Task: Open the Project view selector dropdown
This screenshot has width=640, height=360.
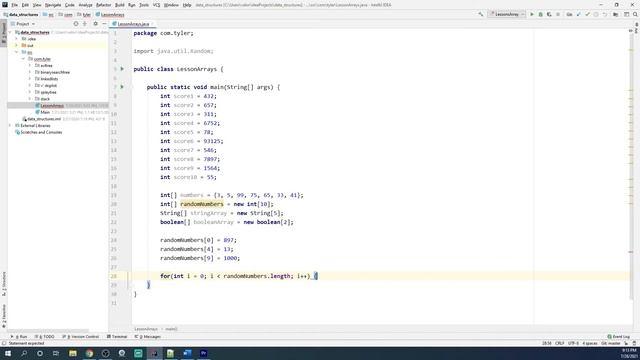Action: coord(23,24)
